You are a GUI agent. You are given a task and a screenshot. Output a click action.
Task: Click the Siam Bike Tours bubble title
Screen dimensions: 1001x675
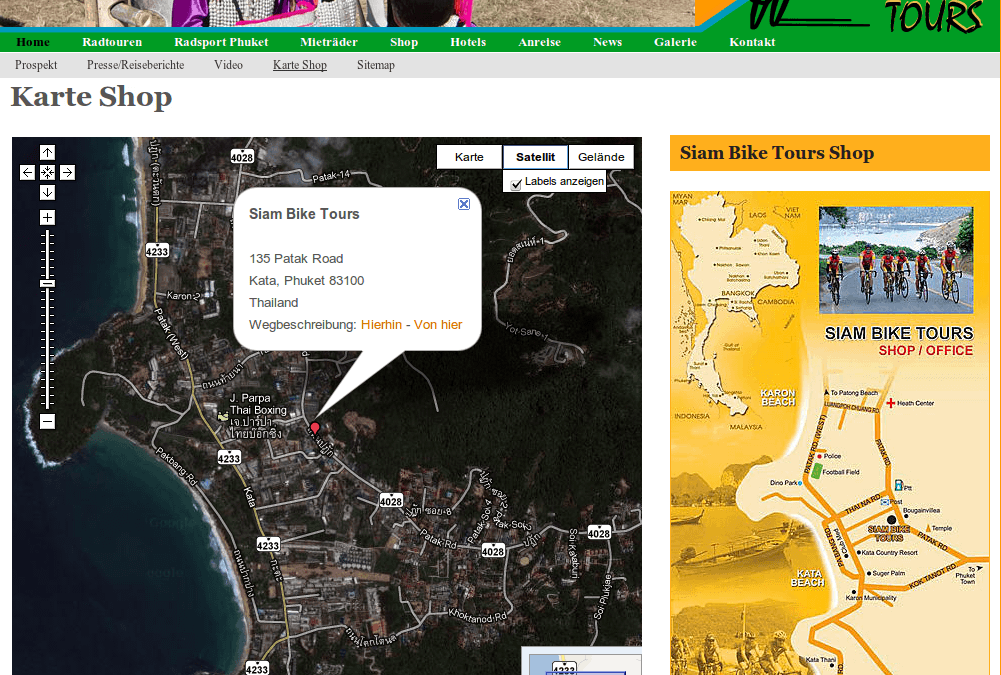coord(304,214)
